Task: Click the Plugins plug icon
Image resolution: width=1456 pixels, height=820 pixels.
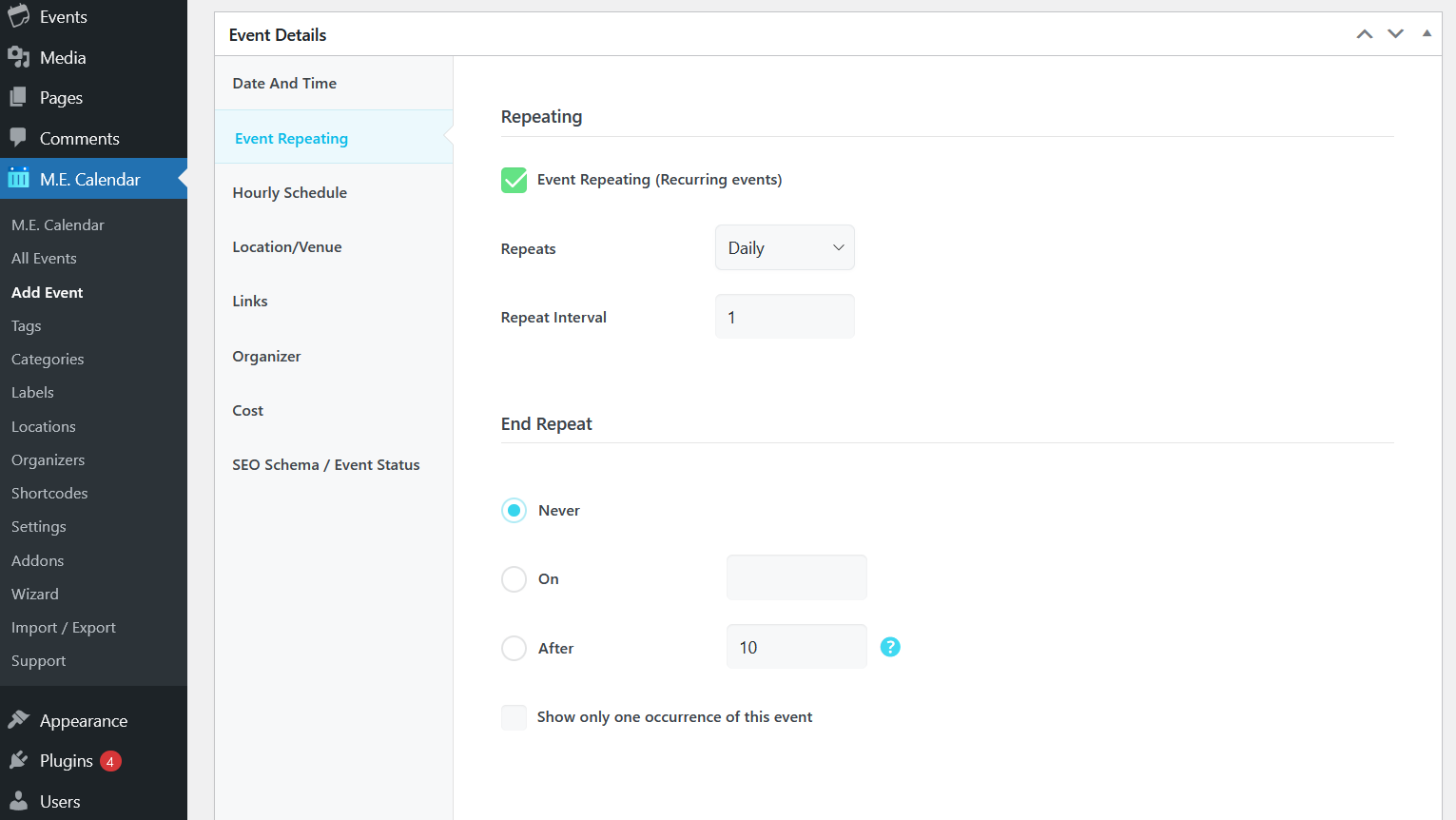Action: pyautogui.click(x=18, y=760)
